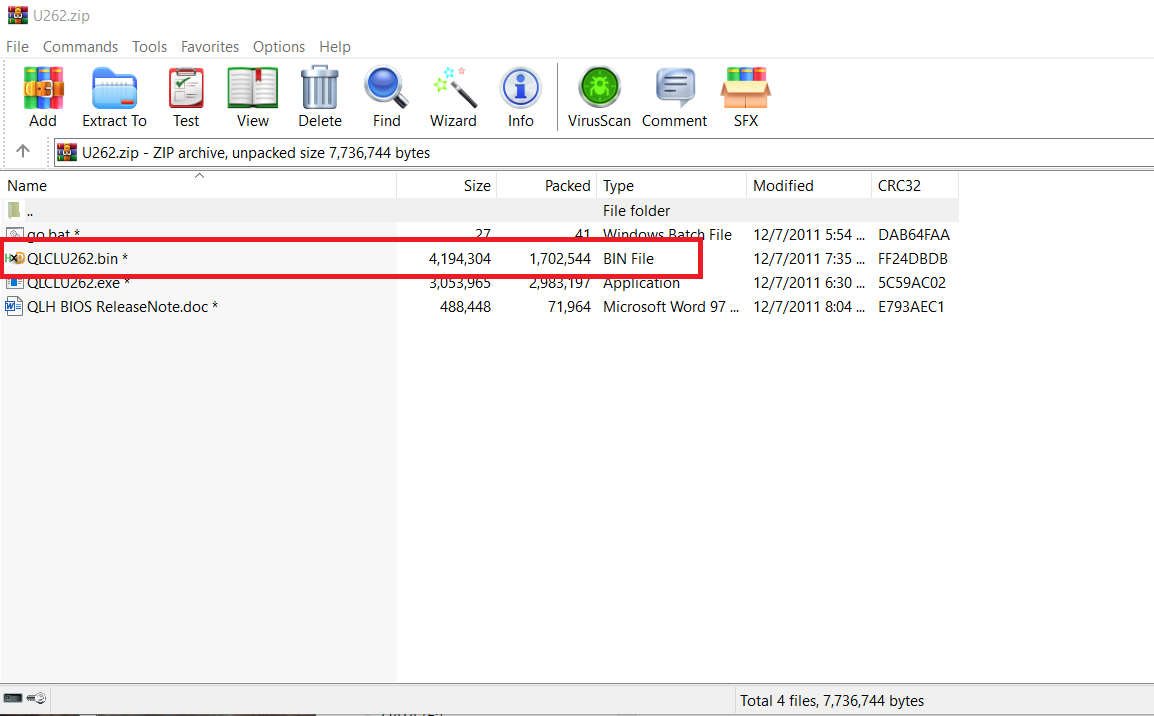Select the QLCLU262.bin file name
The width and height of the screenshot is (1154, 716).
pos(77,258)
